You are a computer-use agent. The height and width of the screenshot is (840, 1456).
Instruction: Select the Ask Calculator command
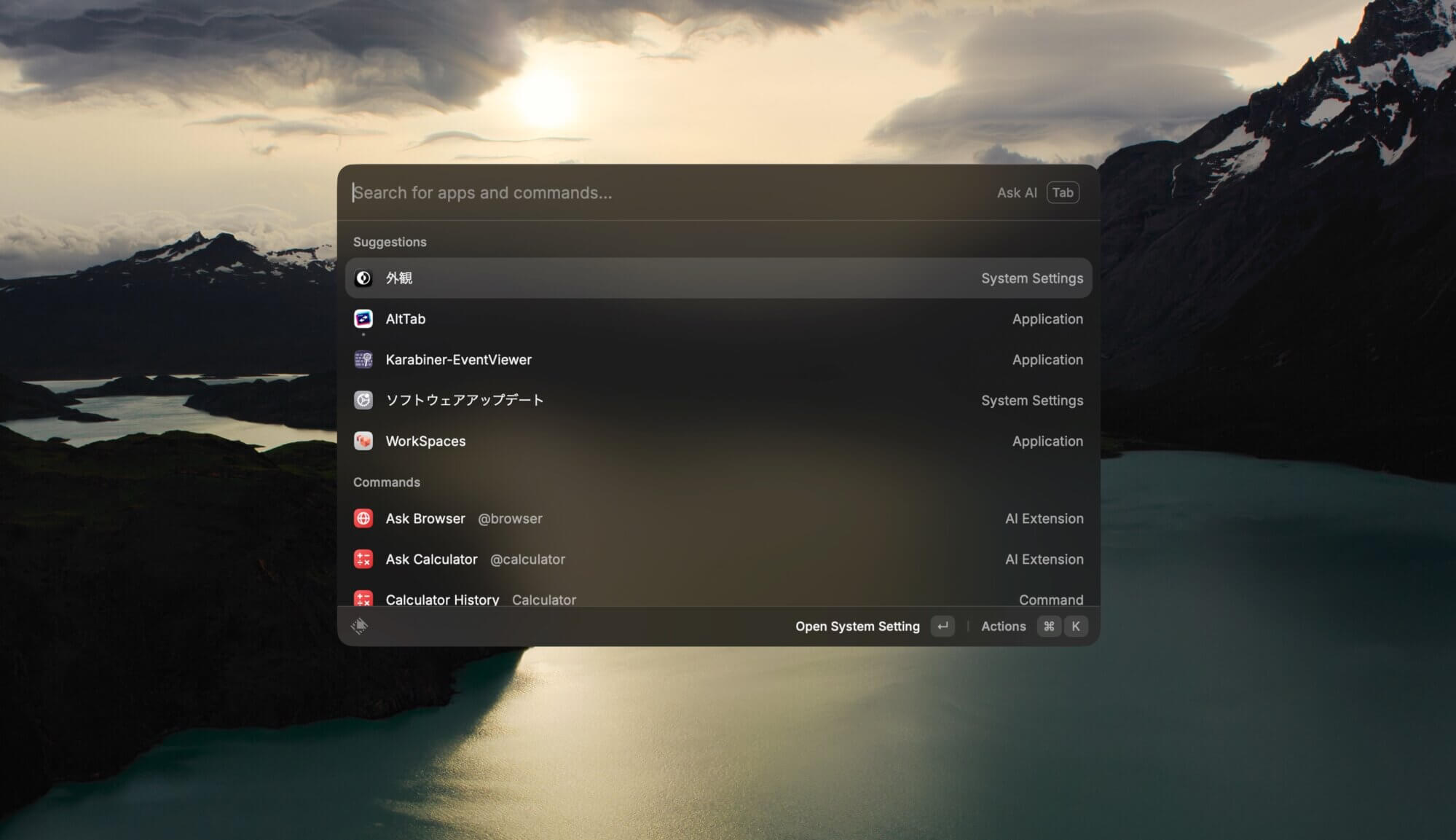[718, 560]
